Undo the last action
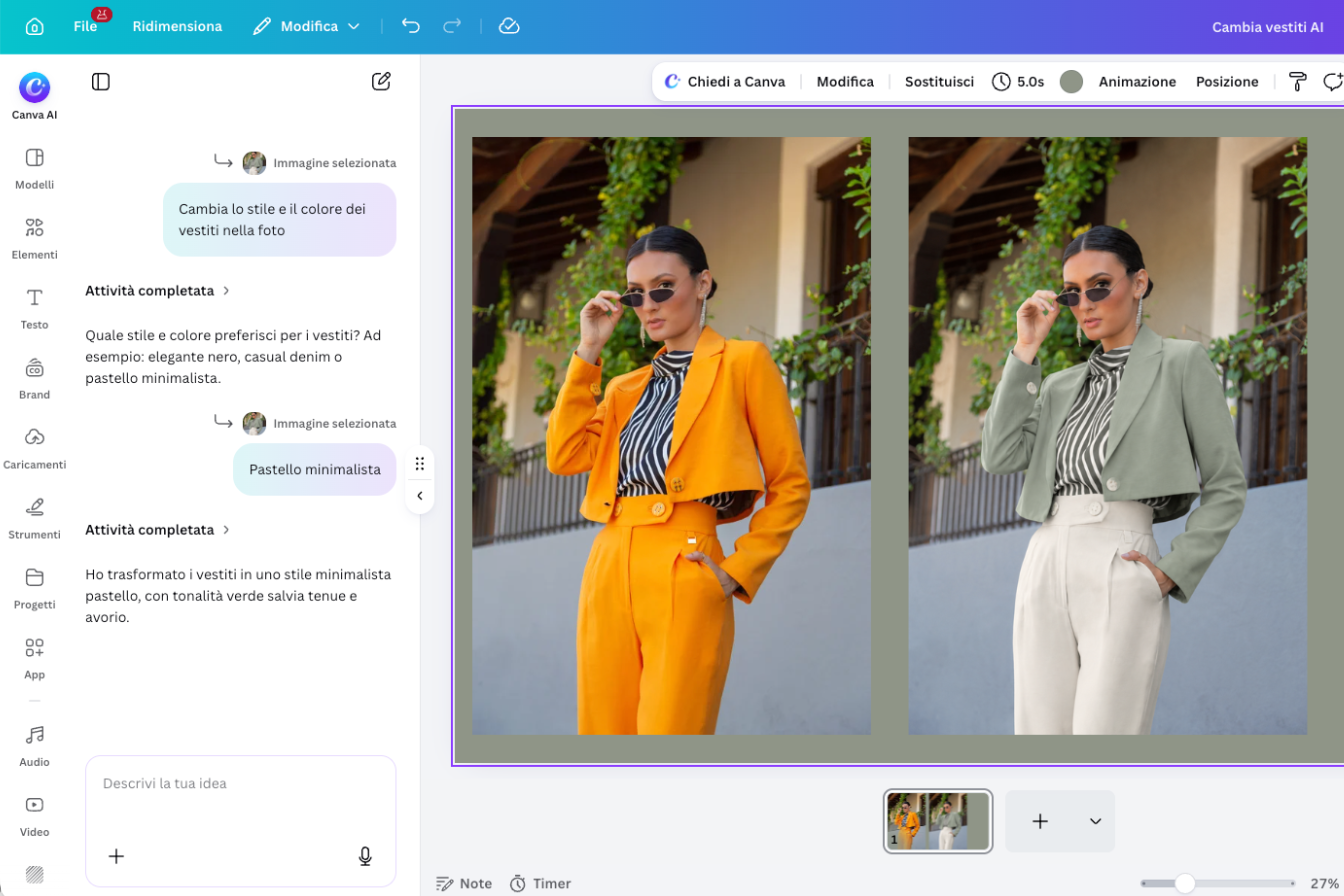Screen dimensions: 1344x896 click(411, 26)
